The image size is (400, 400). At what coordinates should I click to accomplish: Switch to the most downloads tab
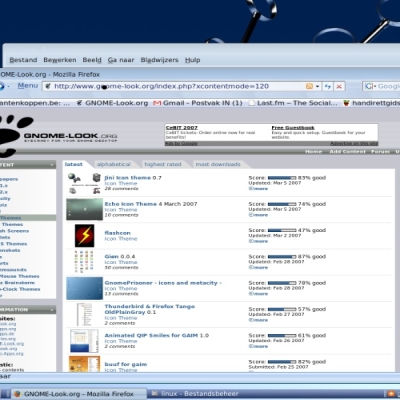coord(218,164)
